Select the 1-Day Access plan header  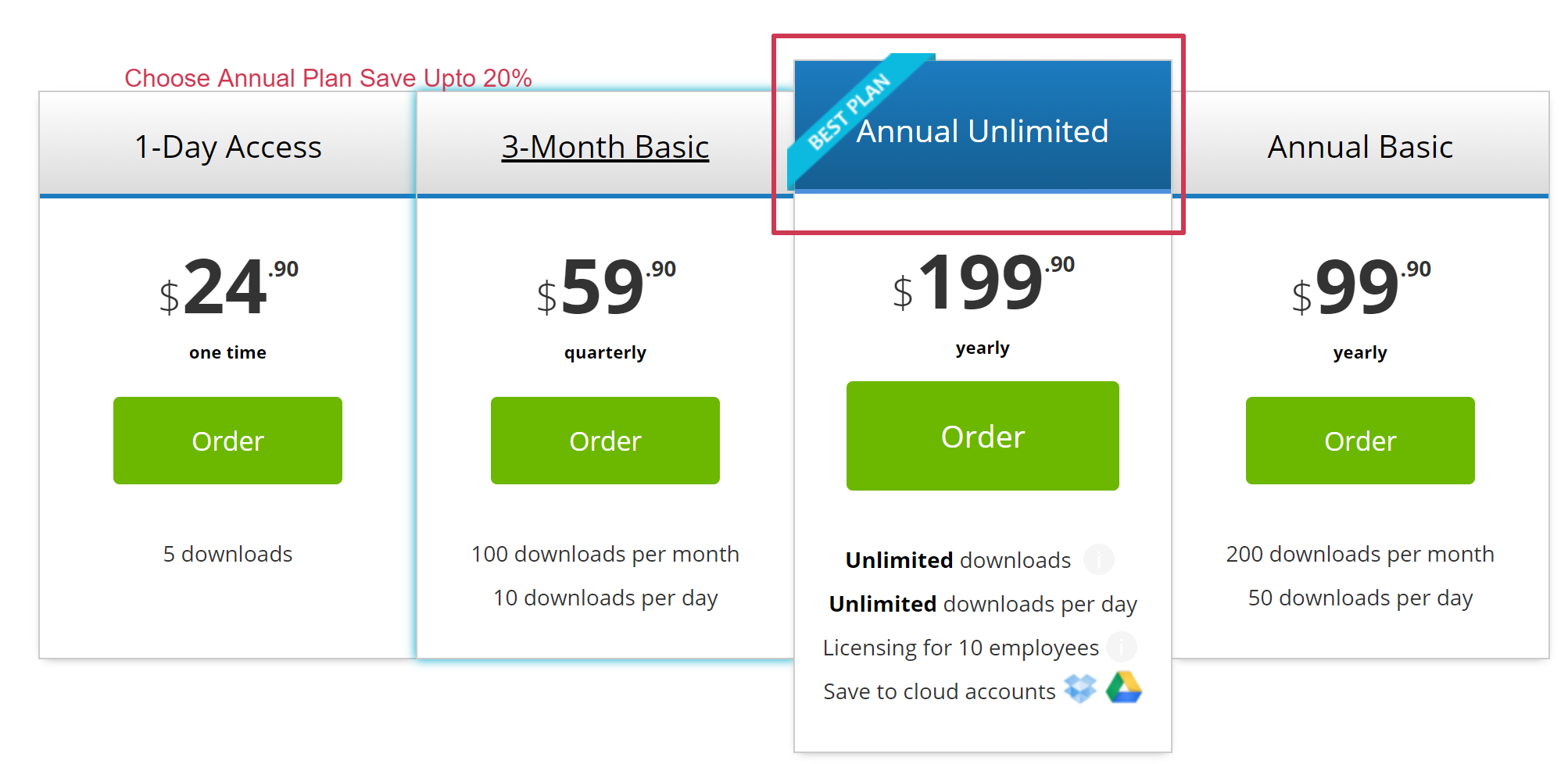point(227,147)
